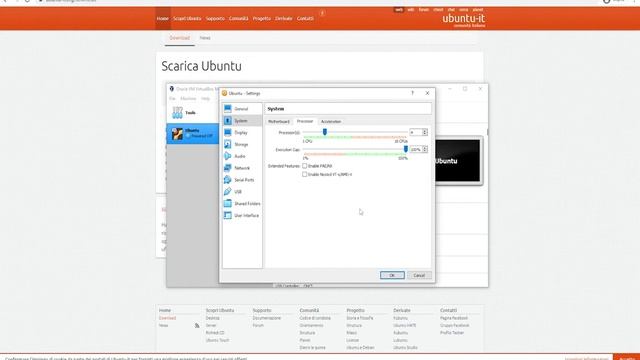This screenshot has height=360, width=640.
Task: Click the Execution Cap slider handle
Action: pyautogui.click(x=406, y=149)
